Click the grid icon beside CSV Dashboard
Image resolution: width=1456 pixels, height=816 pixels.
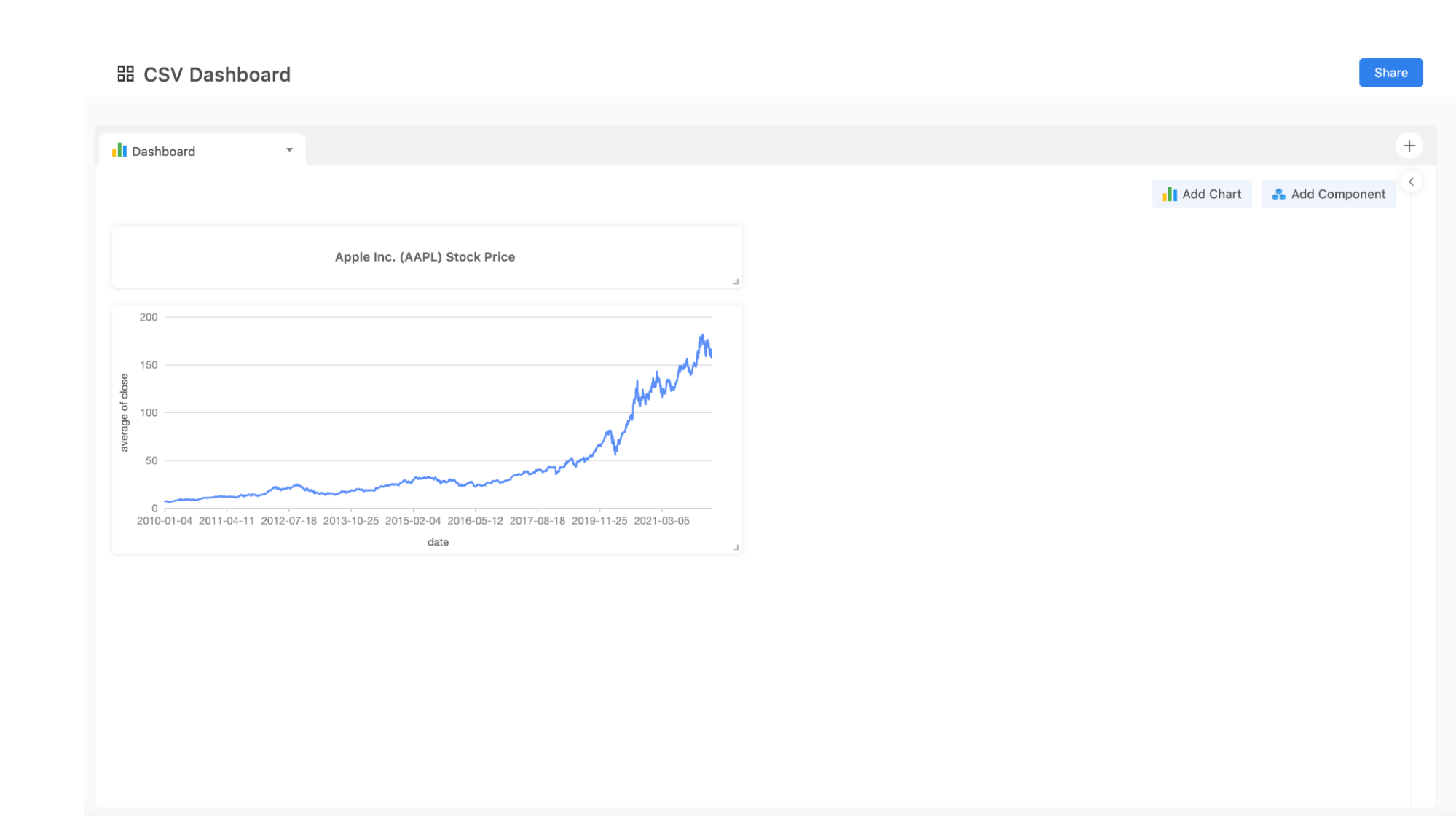click(125, 74)
